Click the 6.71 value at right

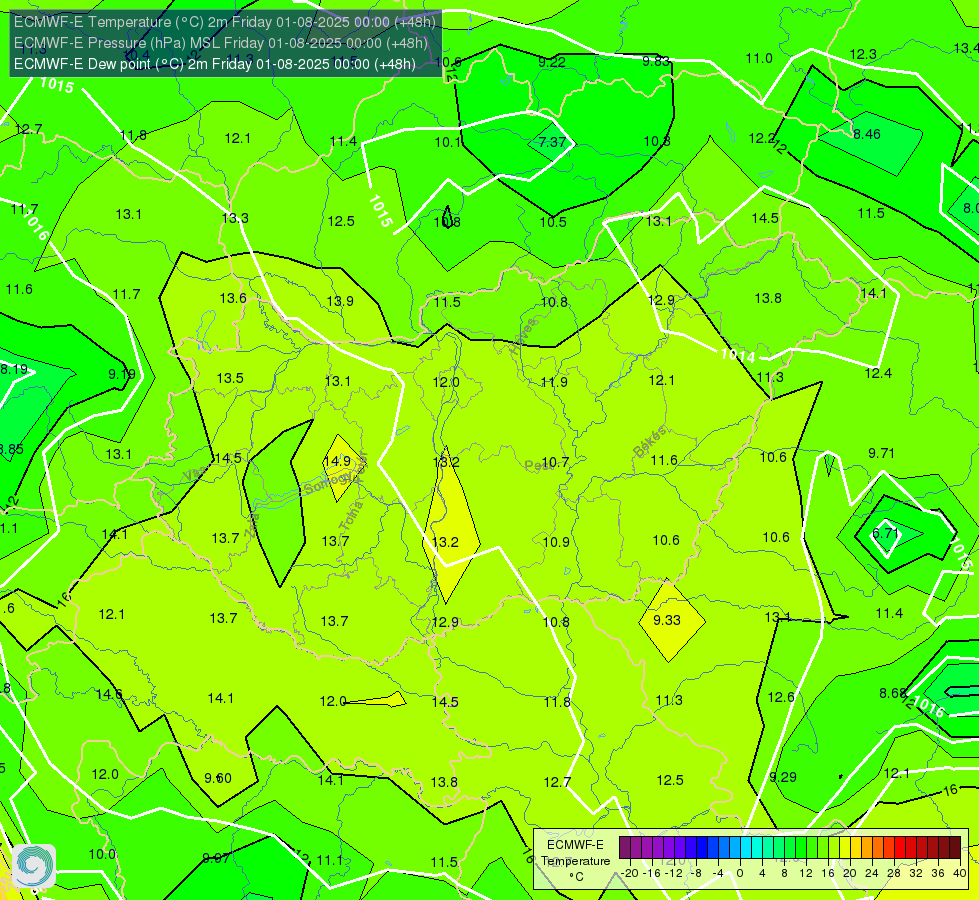[885, 533]
